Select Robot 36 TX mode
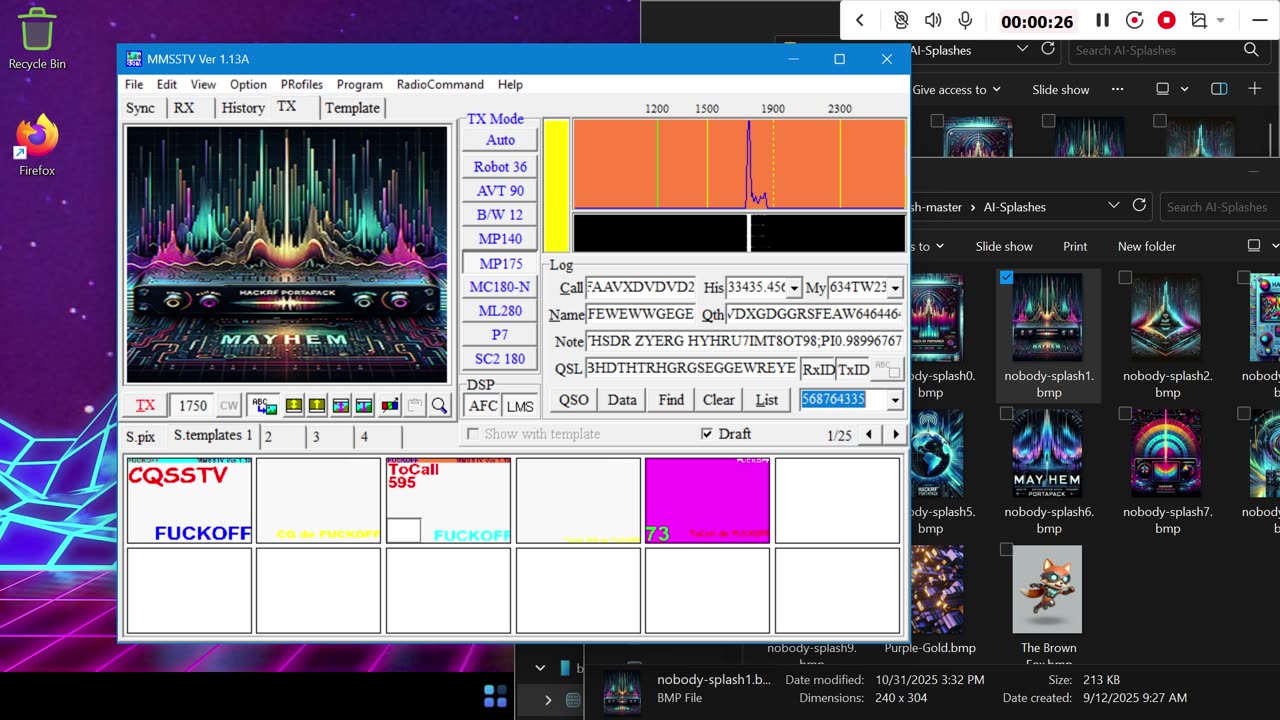This screenshot has width=1280, height=720. tap(500, 167)
